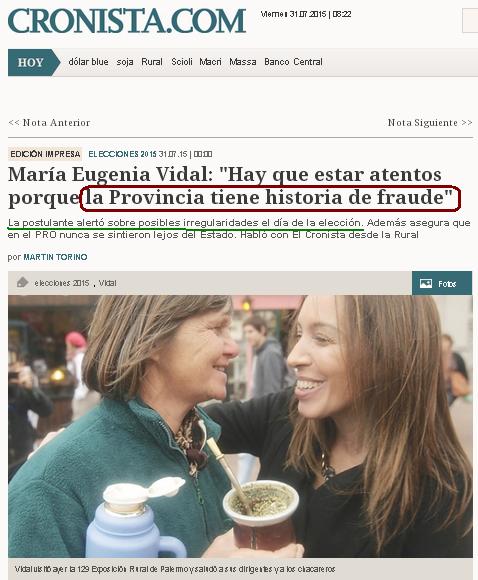
Task: Click the Vidal tag
Action: 107,283
